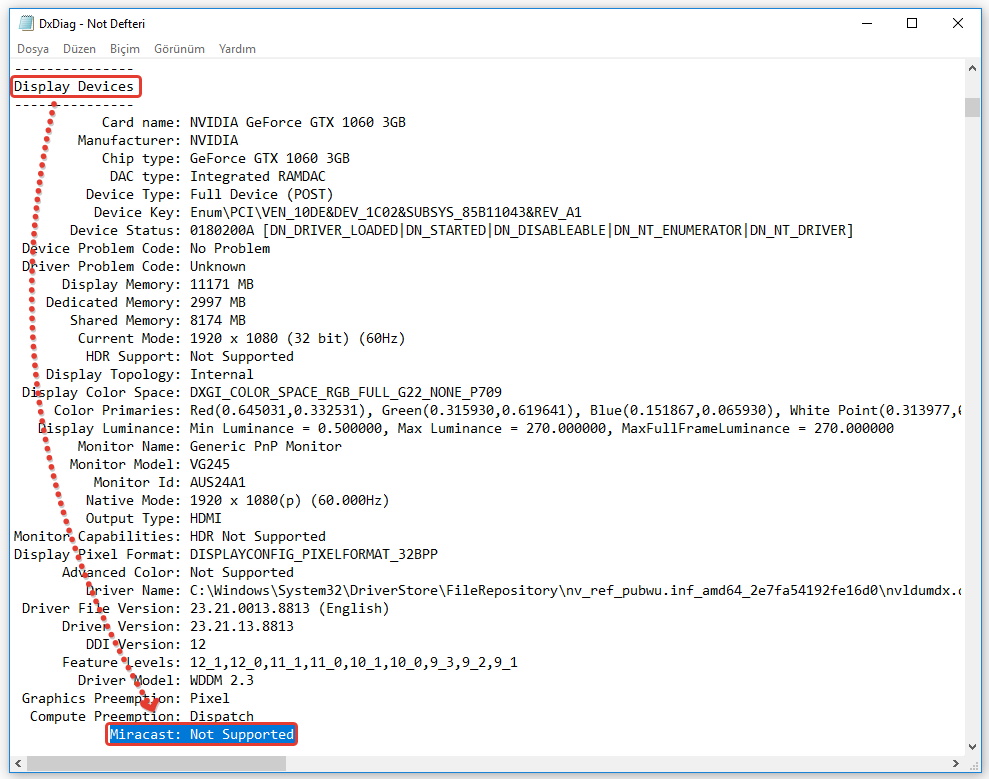Screen dimensions: 989x779
Task: Open the Dosya menu
Action: (x=33, y=49)
